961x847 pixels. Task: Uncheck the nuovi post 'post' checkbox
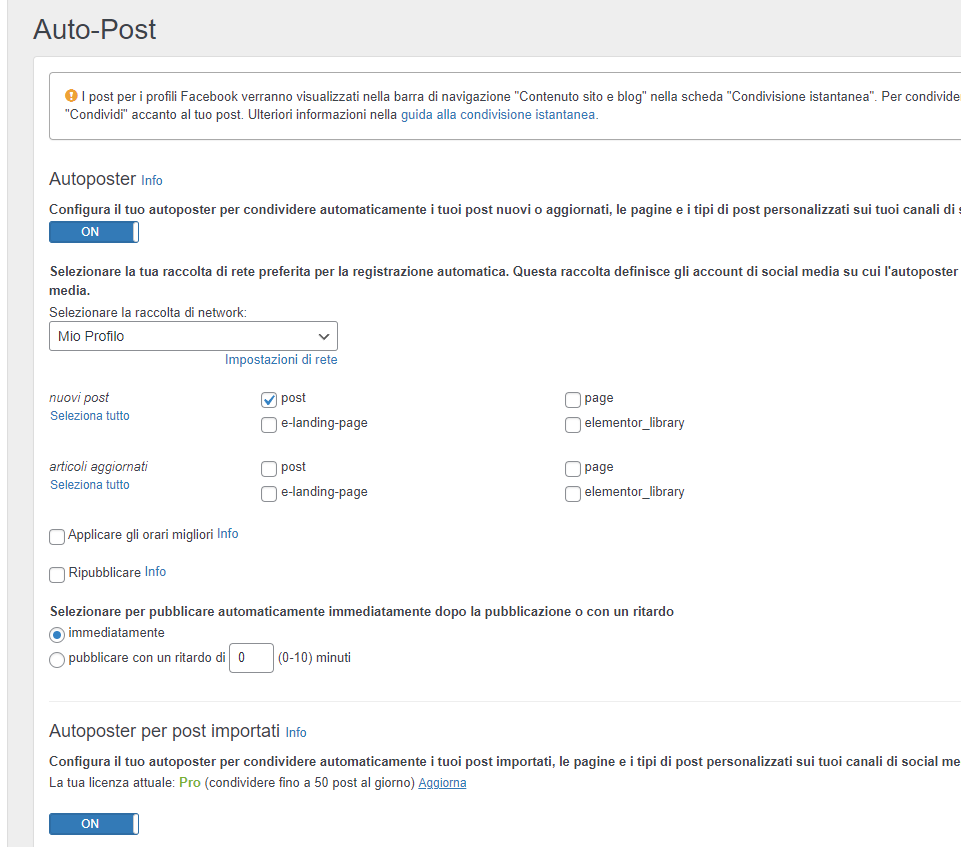coord(269,400)
